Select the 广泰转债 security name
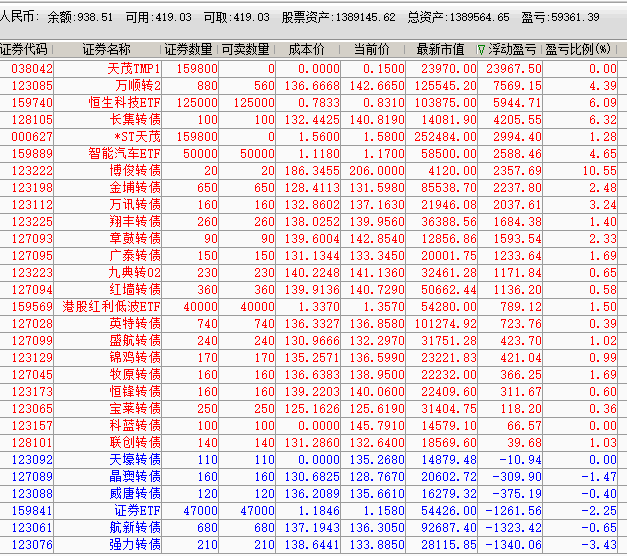 [x=135, y=256]
